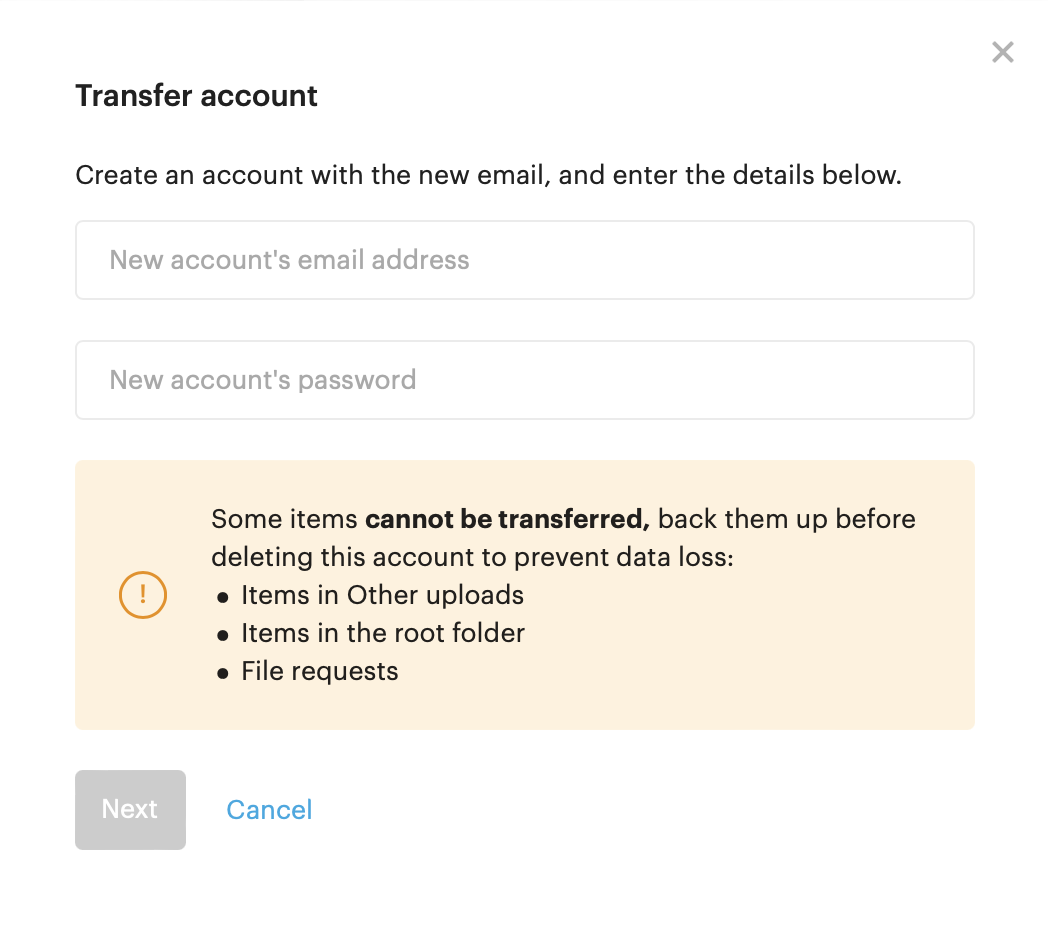Click the bullet dot before File requests
The width and height of the screenshot is (1048, 927).
[x=223, y=673]
